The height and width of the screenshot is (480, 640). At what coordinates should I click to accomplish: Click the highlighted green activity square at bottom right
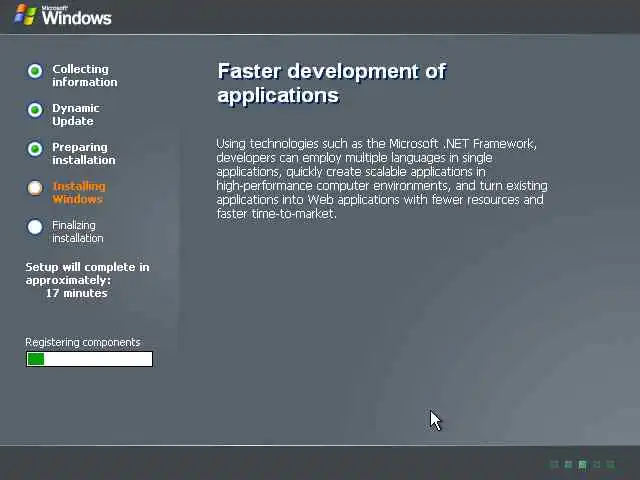[582, 464]
